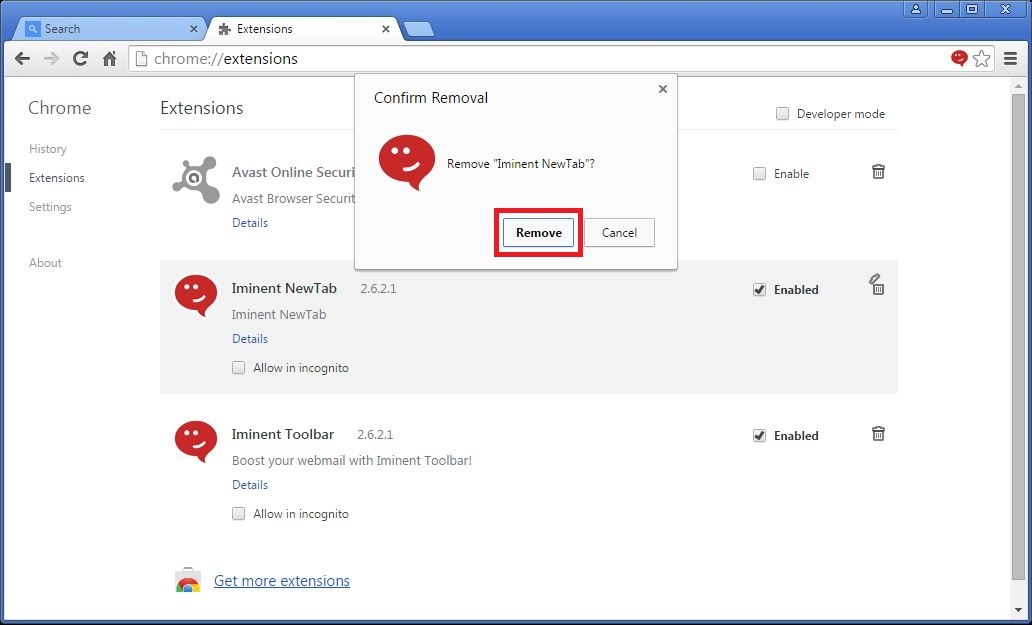
Task: Follow the Get more extensions link
Action: (282, 581)
